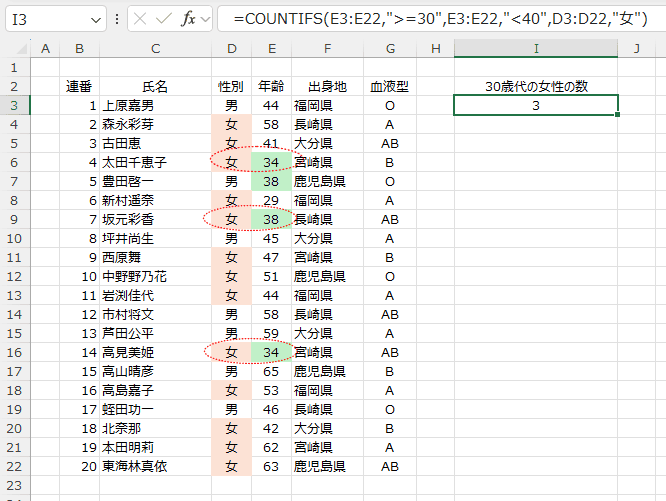Image resolution: width=666 pixels, height=501 pixels.
Task: Click inside the COUNTIFS formula bar
Action: tap(441, 19)
